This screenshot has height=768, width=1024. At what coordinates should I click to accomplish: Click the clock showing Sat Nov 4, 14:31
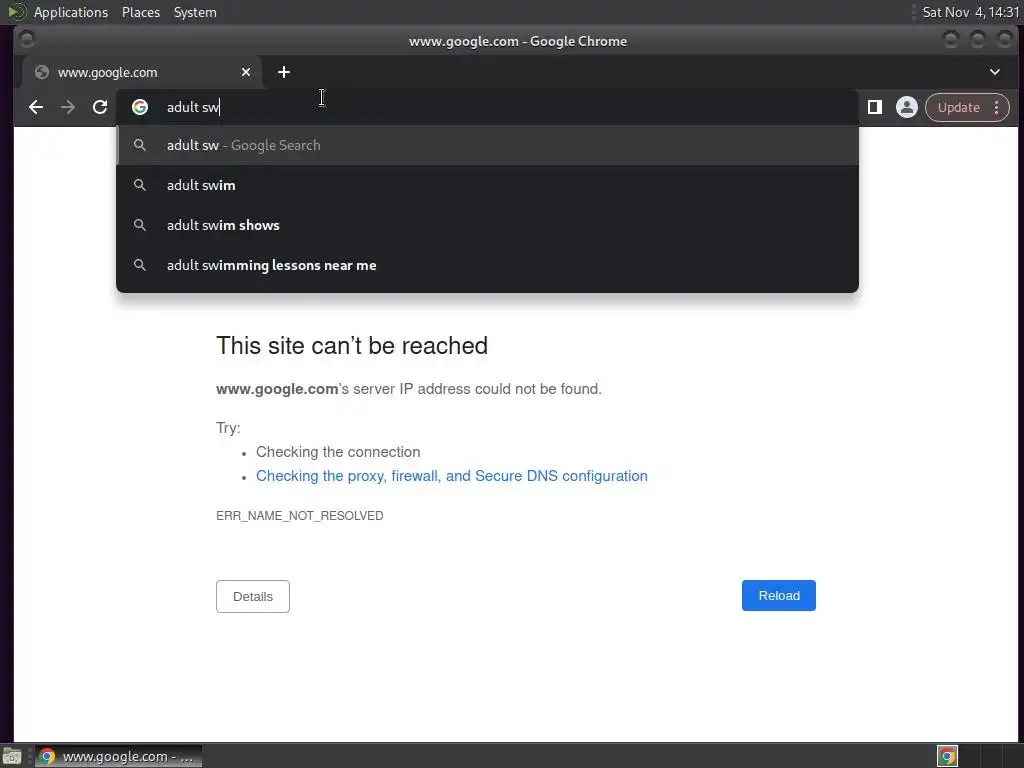(x=970, y=12)
